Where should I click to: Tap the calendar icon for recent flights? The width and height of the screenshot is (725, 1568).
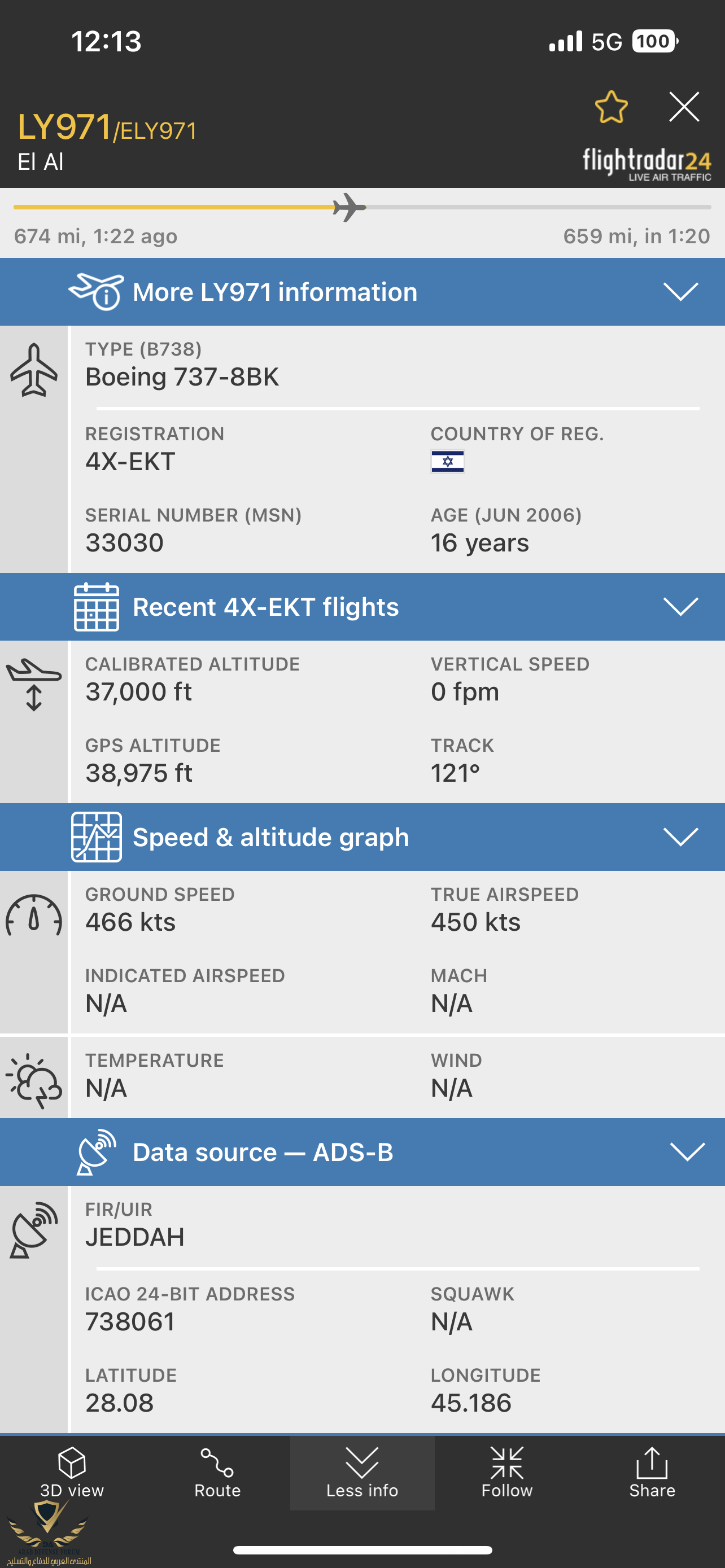point(96,607)
